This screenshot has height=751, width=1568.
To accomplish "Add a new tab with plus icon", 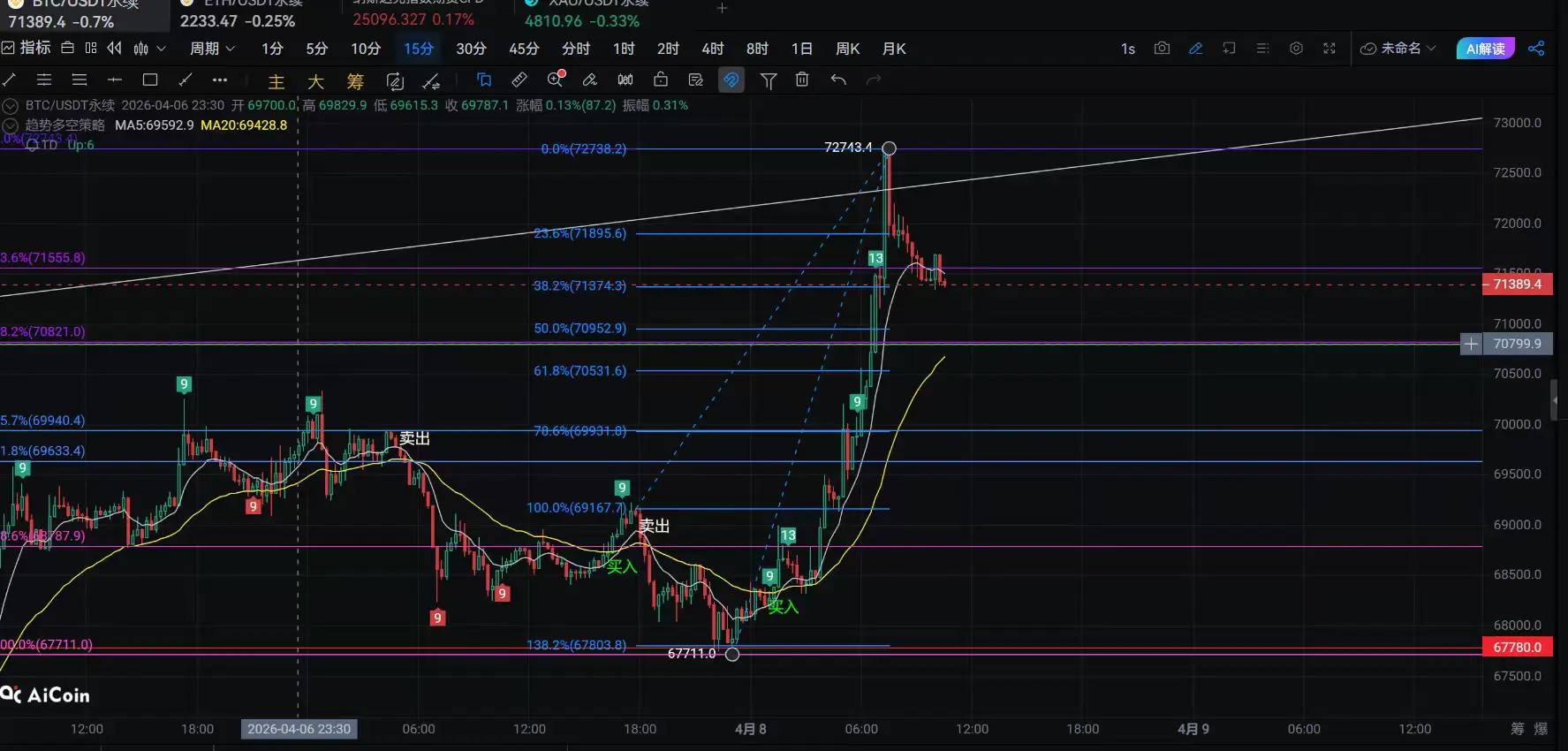I will point(722,8).
